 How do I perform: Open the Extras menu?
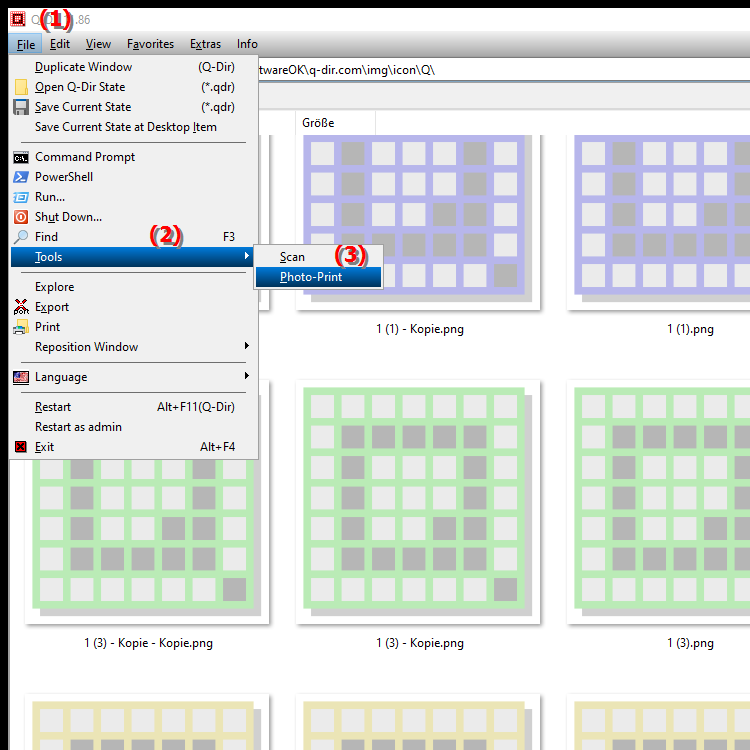[x=205, y=44]
